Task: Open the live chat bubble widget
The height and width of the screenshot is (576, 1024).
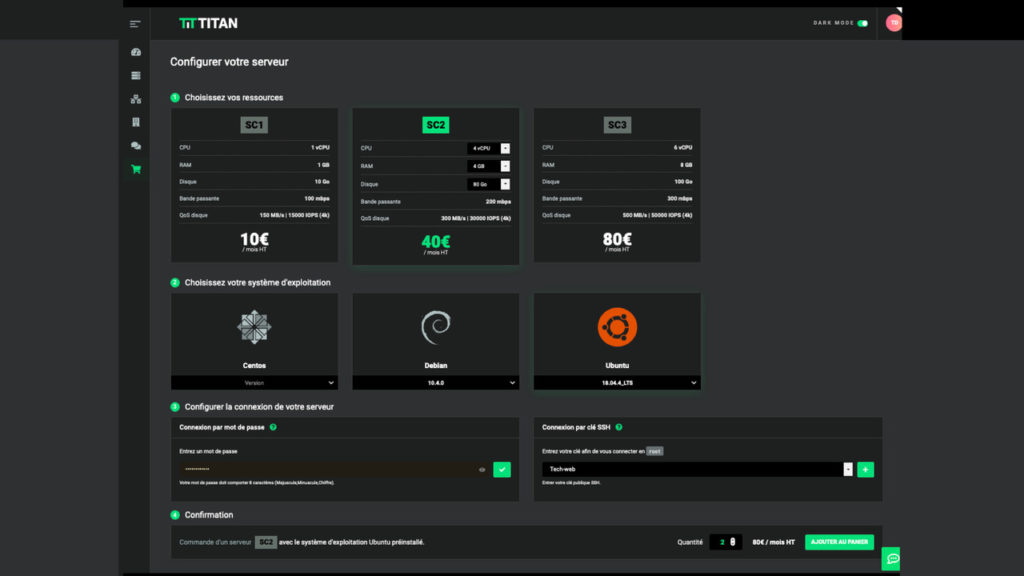Action: point(892,559)
